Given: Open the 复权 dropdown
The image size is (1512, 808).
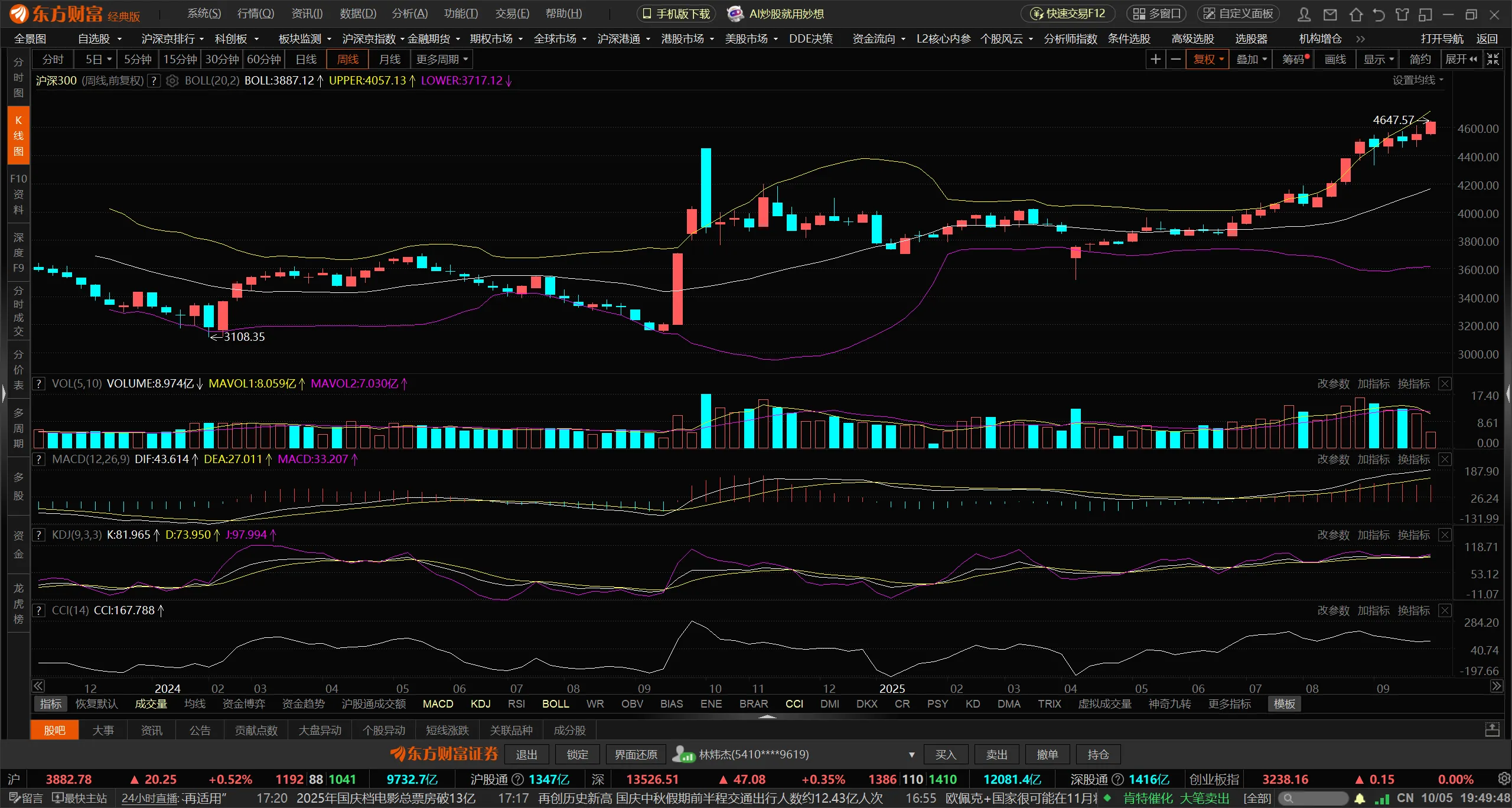Looking at the screenshot, I should coord(1207,59).
